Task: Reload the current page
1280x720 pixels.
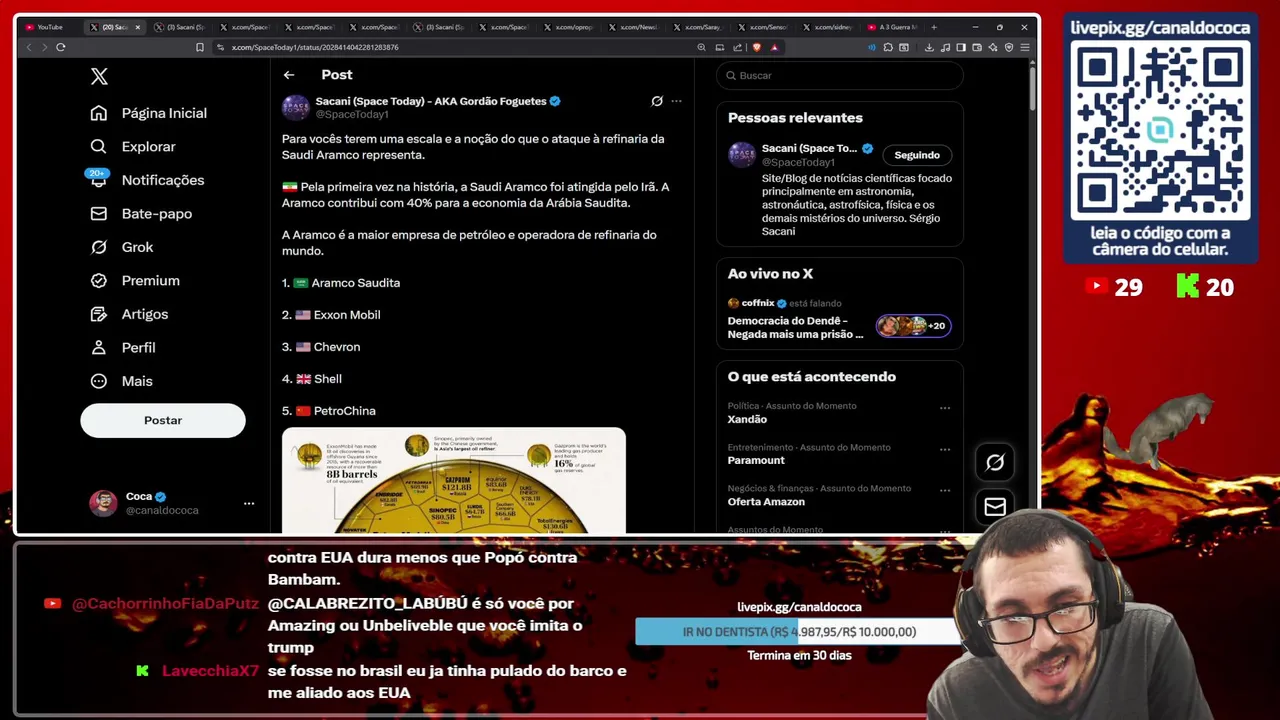Action: click(x=61, y=47)
